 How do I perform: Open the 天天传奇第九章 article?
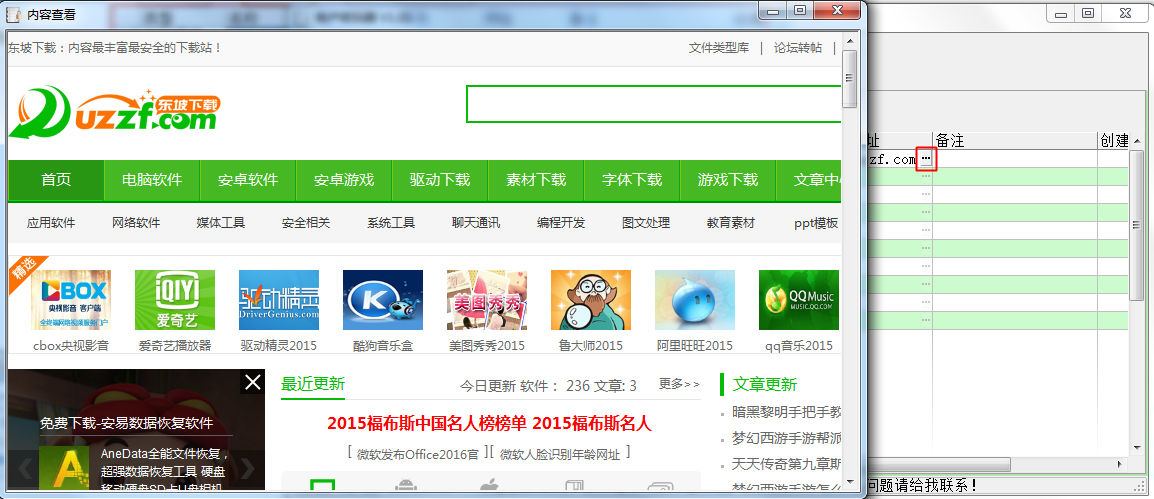tap(787, 464)
